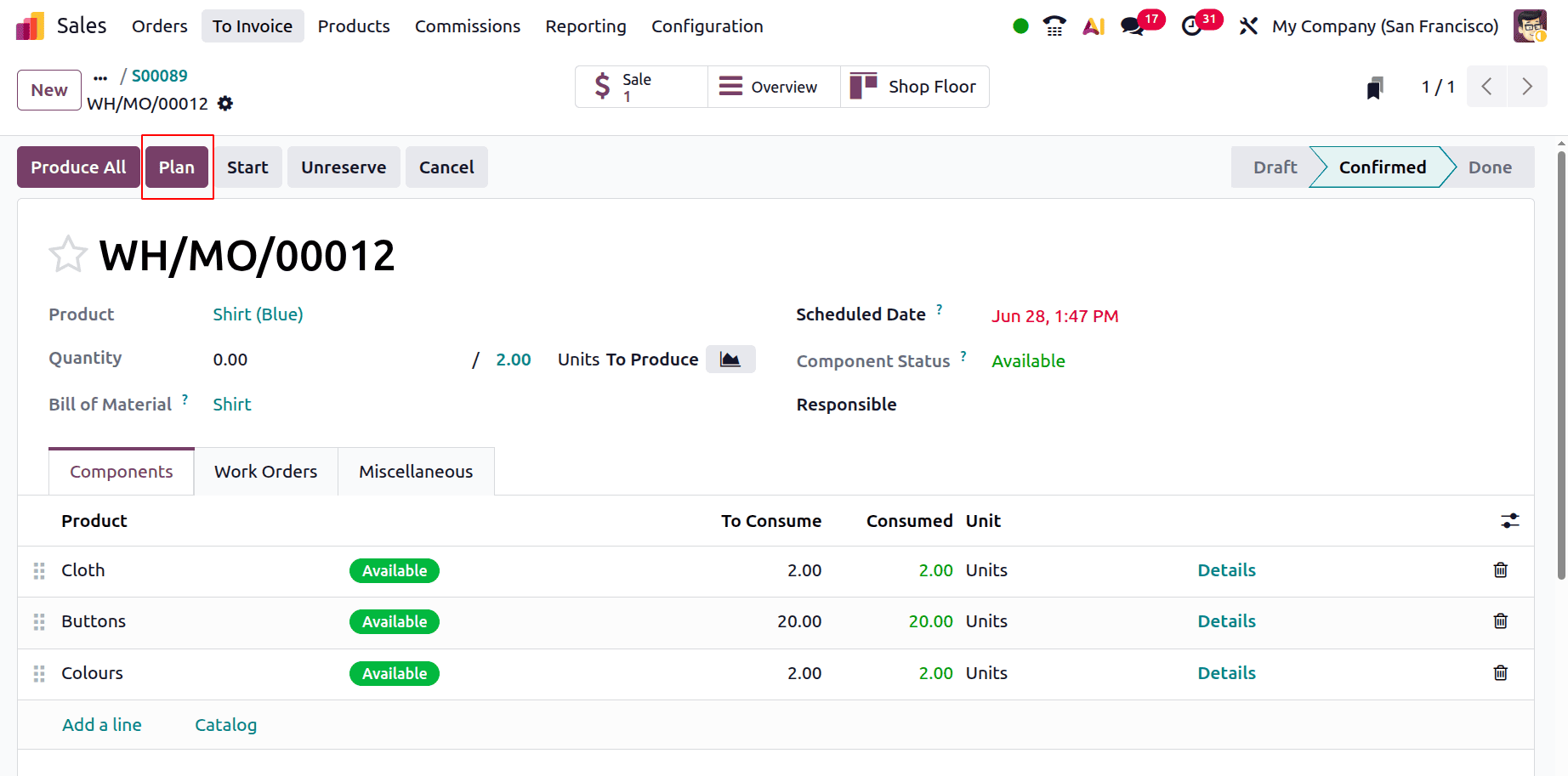The height and width of the screenshot is (776, 1568).
Task: Show help for Scheduled Date question mark
Action: tap(940, 309)
